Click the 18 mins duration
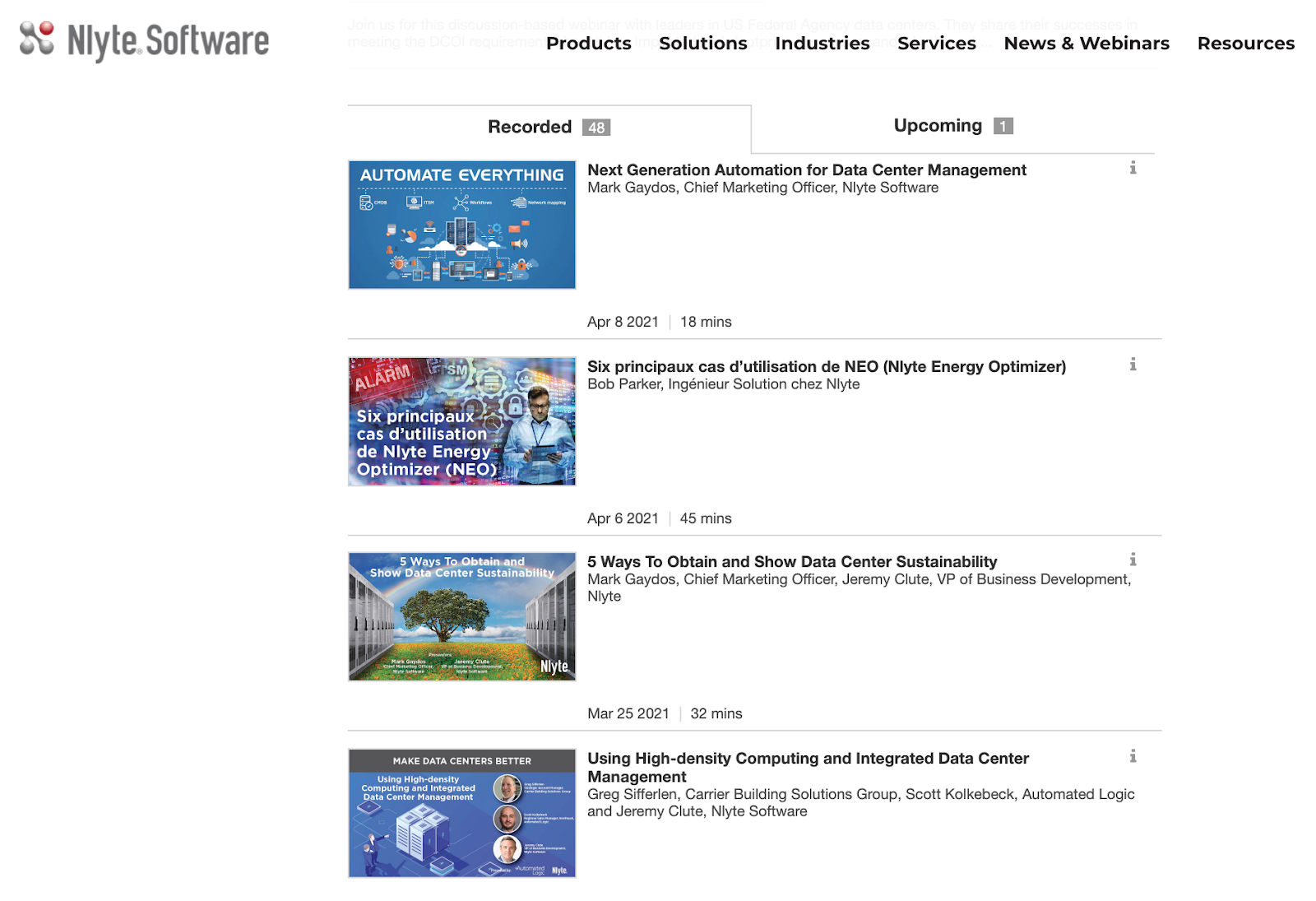This screenshot has width=1316, height=901. click(x=706, y=322)
